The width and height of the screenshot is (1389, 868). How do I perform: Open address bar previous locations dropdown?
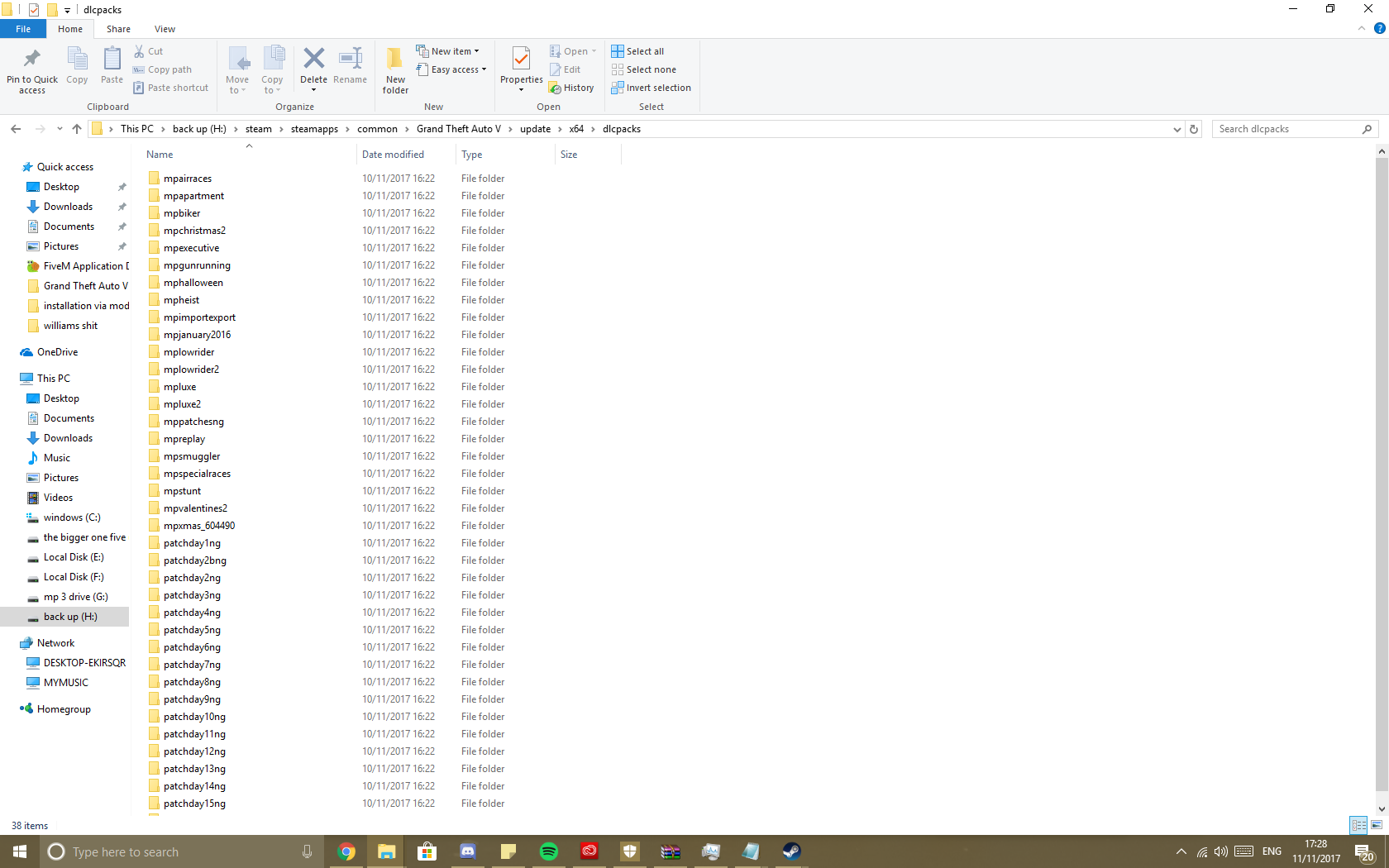tap(1177, 129)
